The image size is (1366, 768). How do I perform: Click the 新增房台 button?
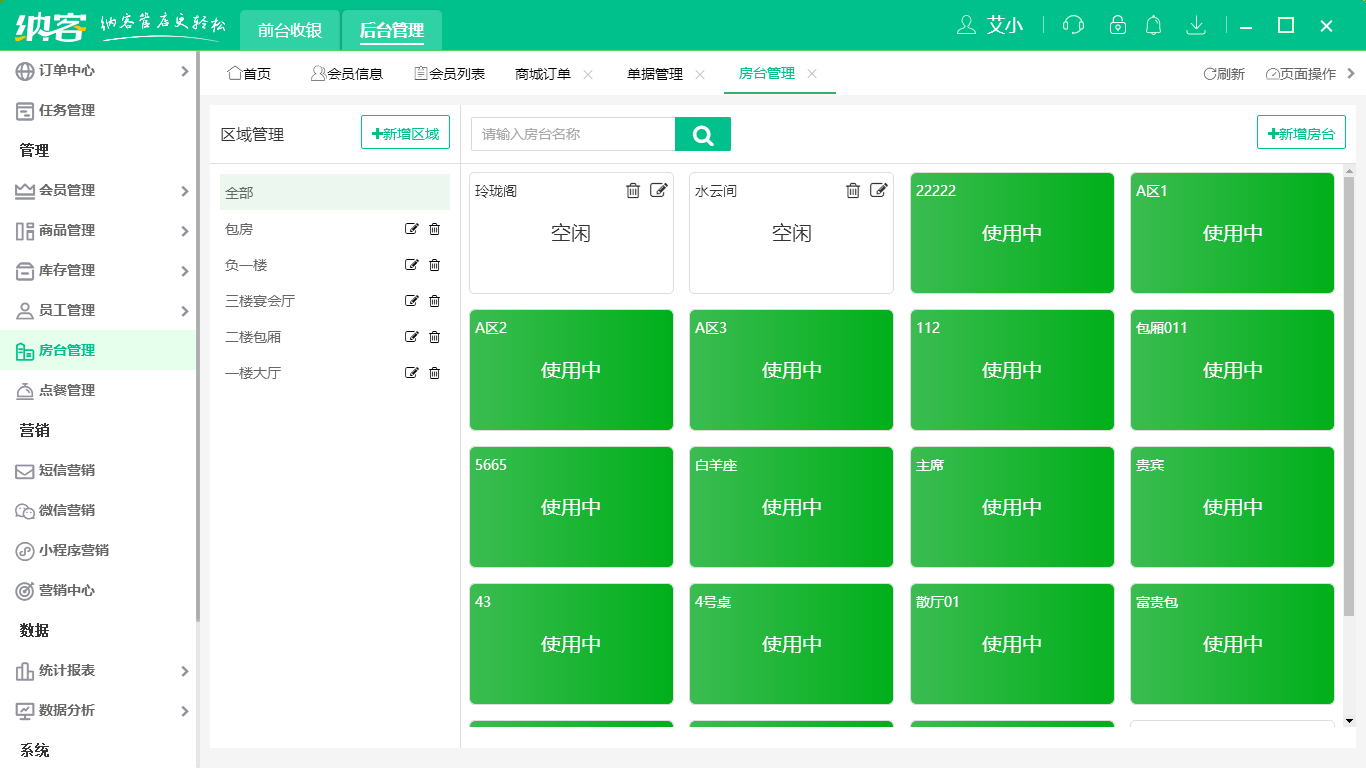(x=1301, y=133)
